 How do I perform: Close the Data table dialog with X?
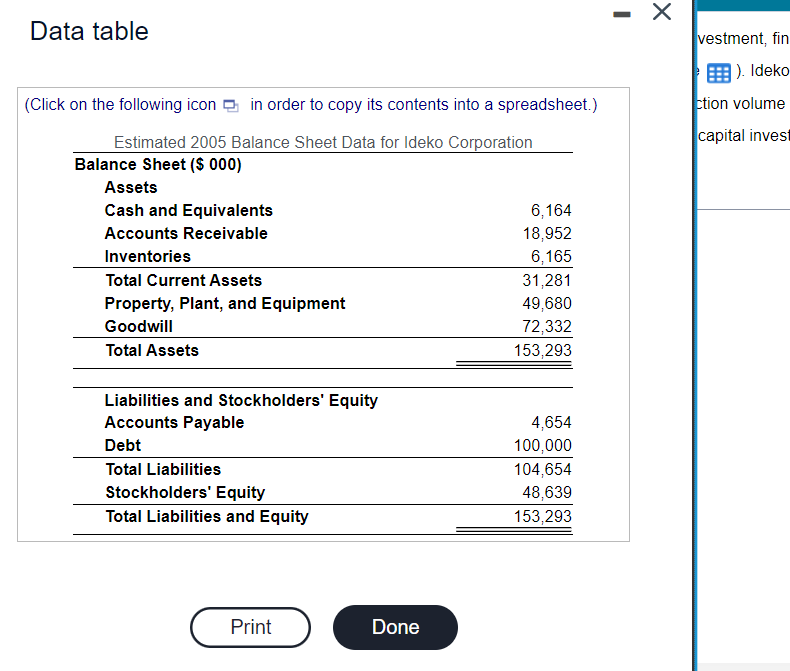pos(662,12)
